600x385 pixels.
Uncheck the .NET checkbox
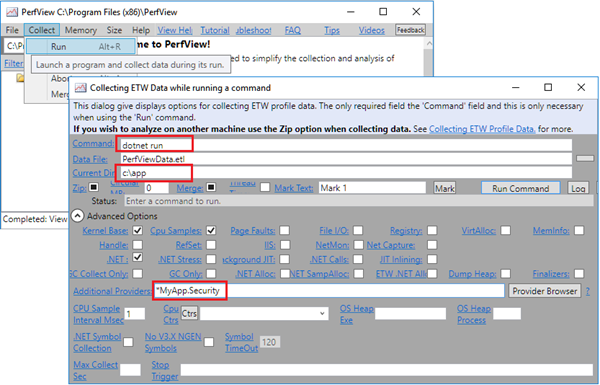point(137,257)
